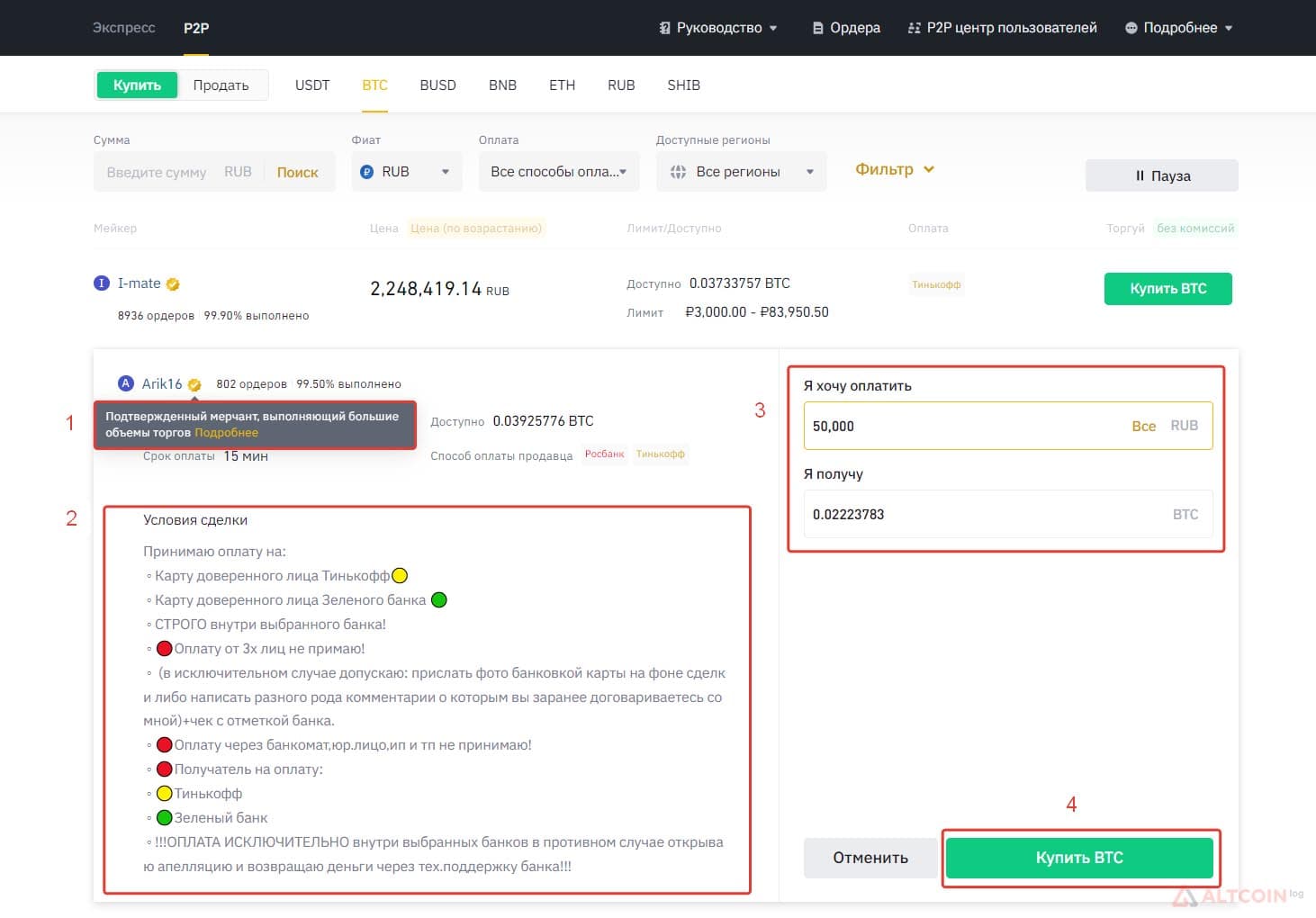Select the BTC tab
The height and width of the screenshot is (918, 1316).
[x=375, y=85]
